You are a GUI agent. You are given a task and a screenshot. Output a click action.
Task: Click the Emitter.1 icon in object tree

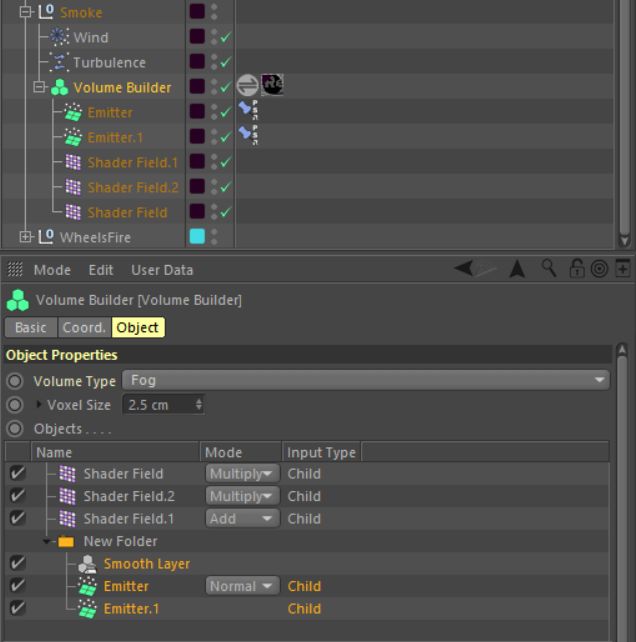pos(74,137)
